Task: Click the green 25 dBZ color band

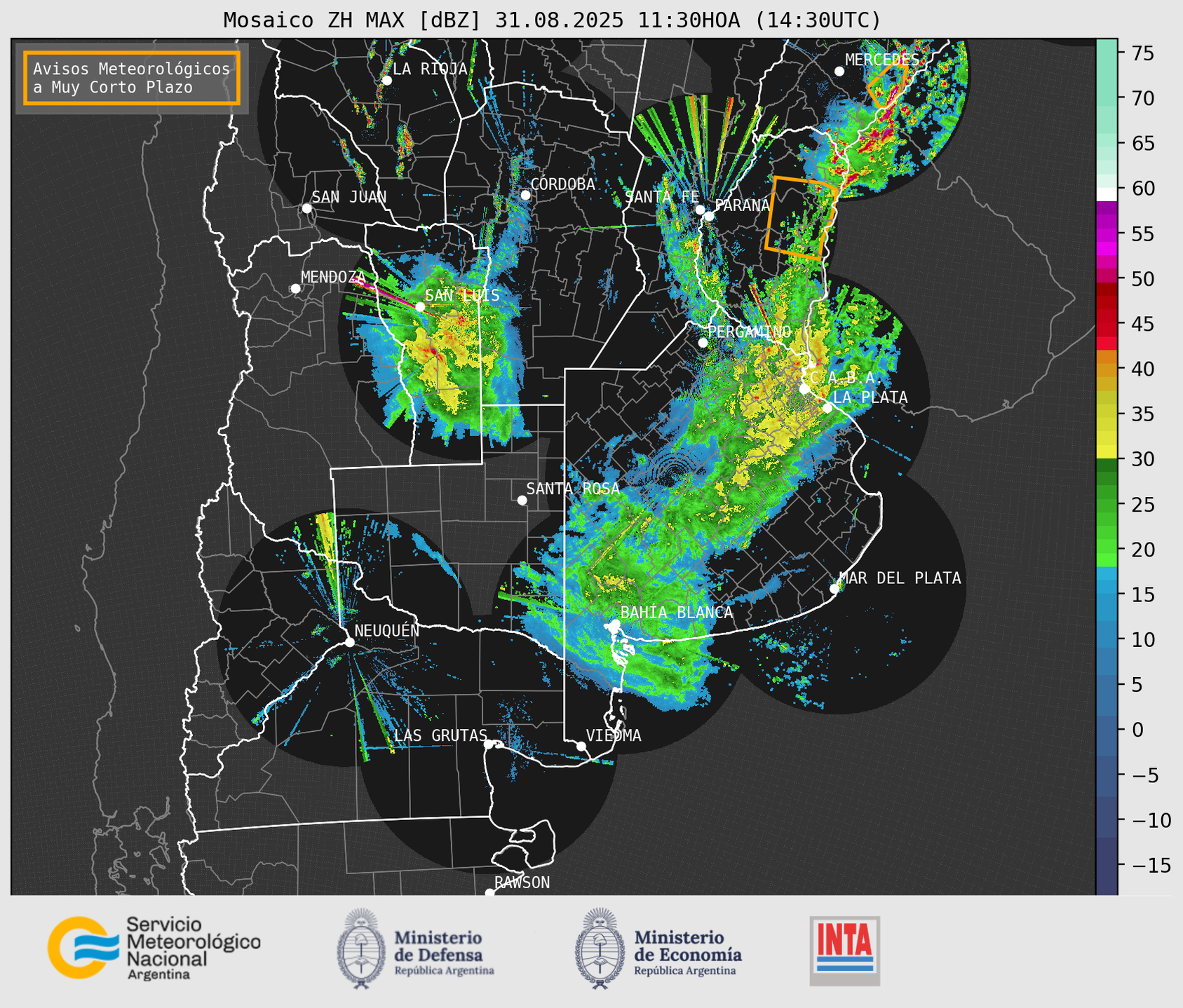Action: [1107, 505]
